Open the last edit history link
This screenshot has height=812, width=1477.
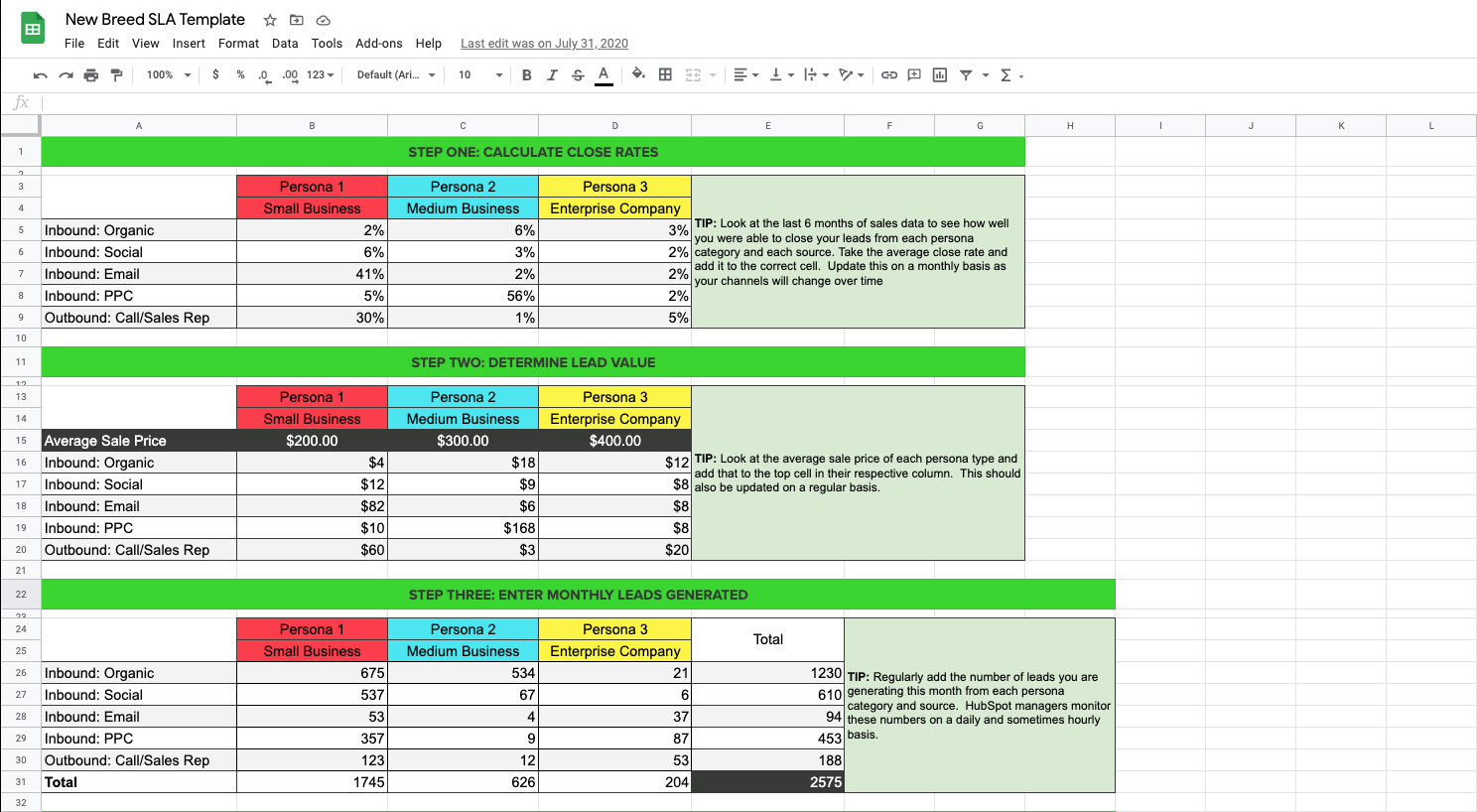click(x=544, y=44)
